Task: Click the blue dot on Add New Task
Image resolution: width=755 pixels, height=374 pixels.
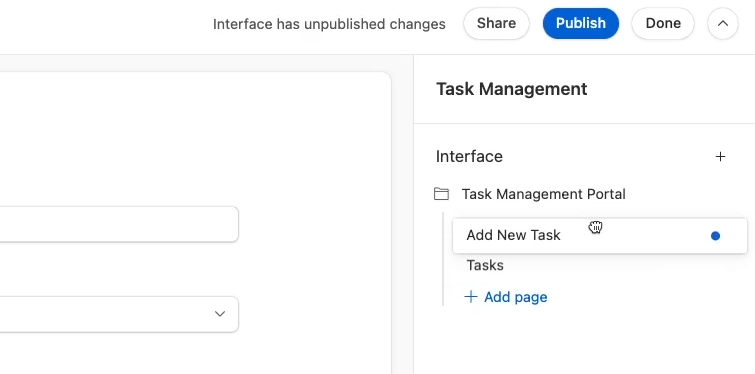Action: [x=715, y=236]
